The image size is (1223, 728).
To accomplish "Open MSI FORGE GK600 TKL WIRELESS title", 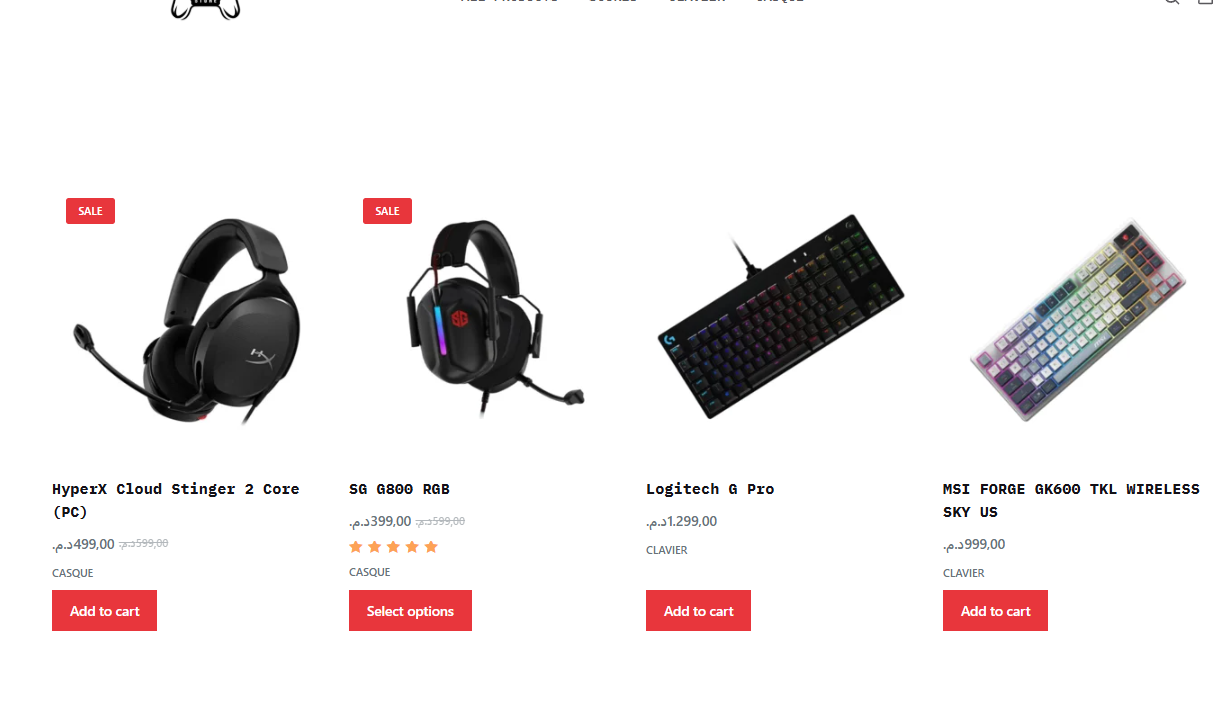I will 1071,500.
